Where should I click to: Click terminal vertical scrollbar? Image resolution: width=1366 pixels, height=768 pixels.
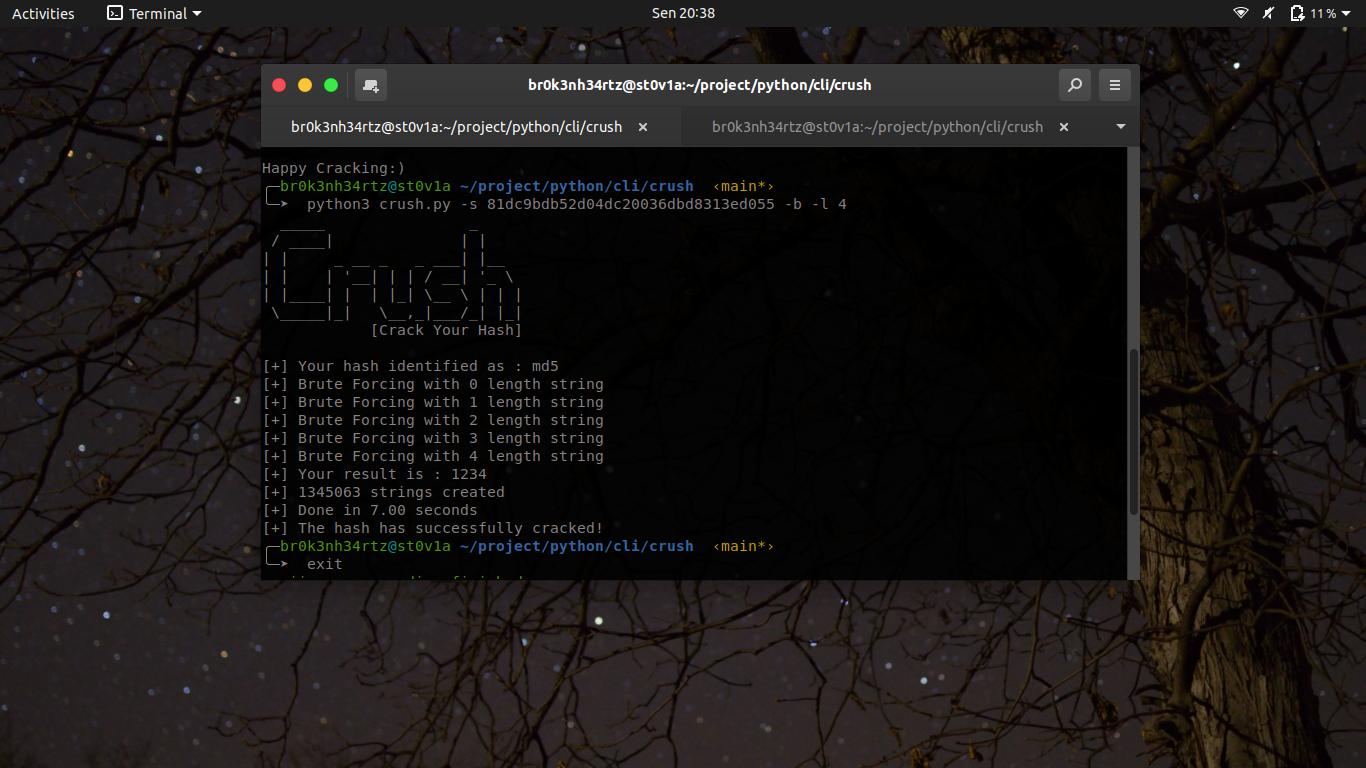coord(1133,432)
